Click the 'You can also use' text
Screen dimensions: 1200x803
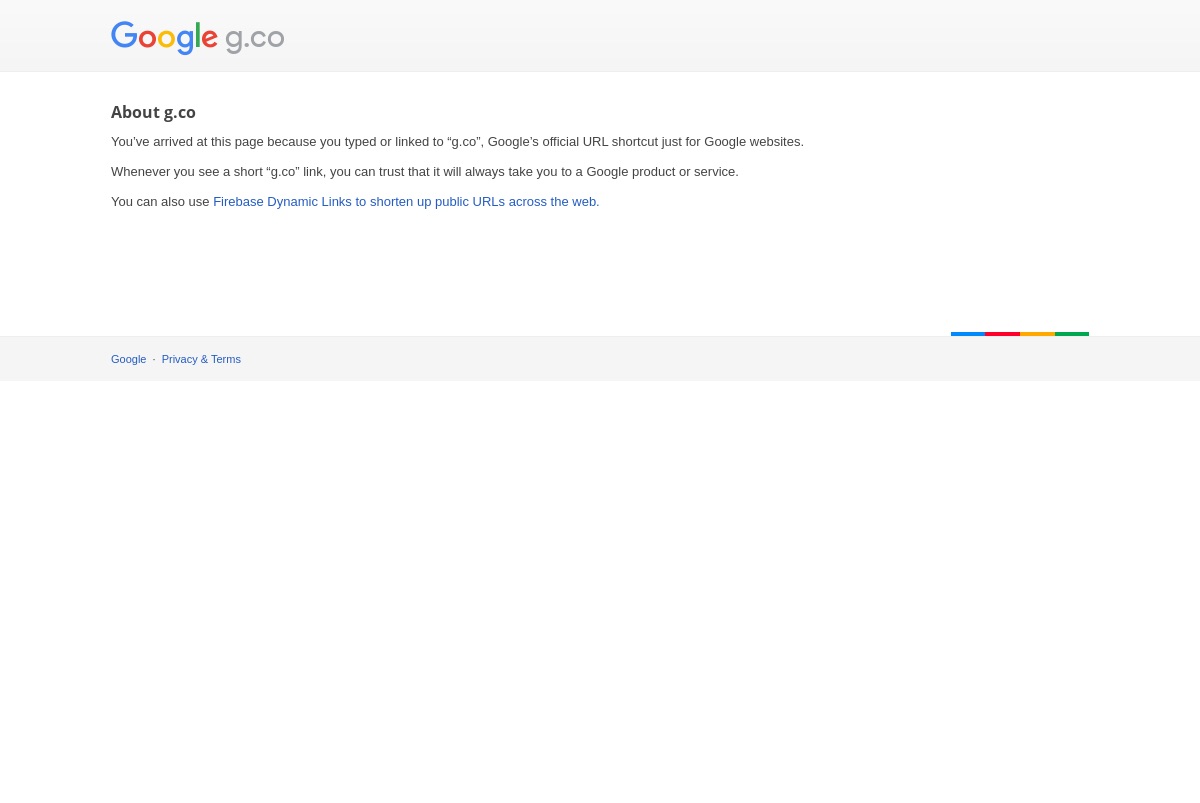pyautogui.click(x=160, y=202)
